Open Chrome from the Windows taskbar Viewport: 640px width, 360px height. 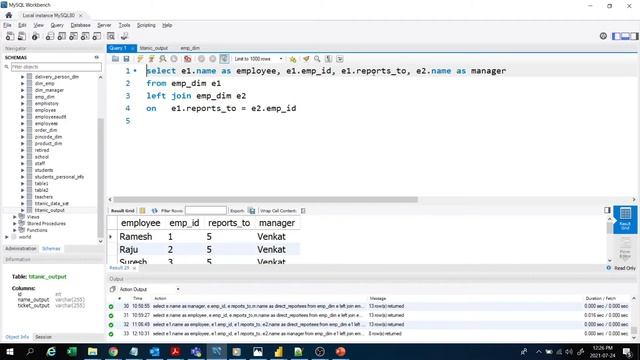point(113,351)
